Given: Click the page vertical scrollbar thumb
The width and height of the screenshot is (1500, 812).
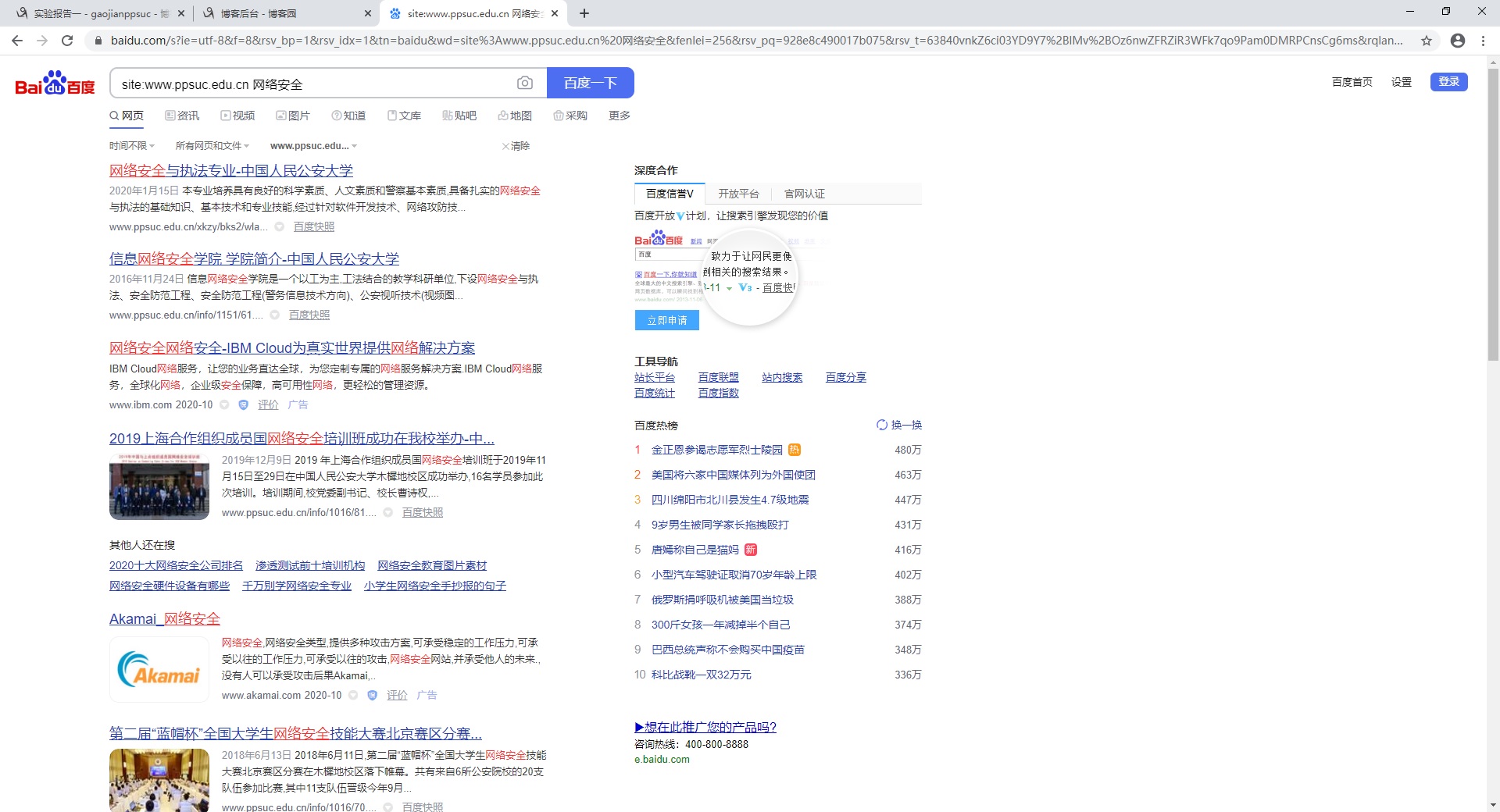Looking at the screenshot, I should click(x=1493, y=215).
